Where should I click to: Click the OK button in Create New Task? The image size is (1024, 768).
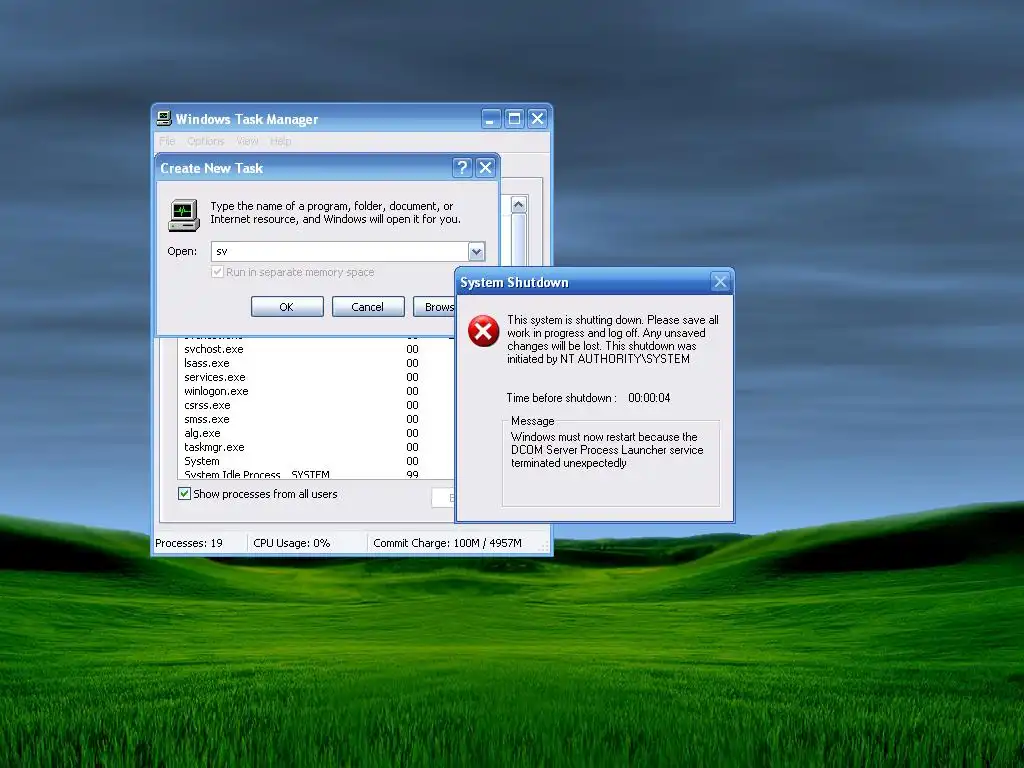(287, 307)
